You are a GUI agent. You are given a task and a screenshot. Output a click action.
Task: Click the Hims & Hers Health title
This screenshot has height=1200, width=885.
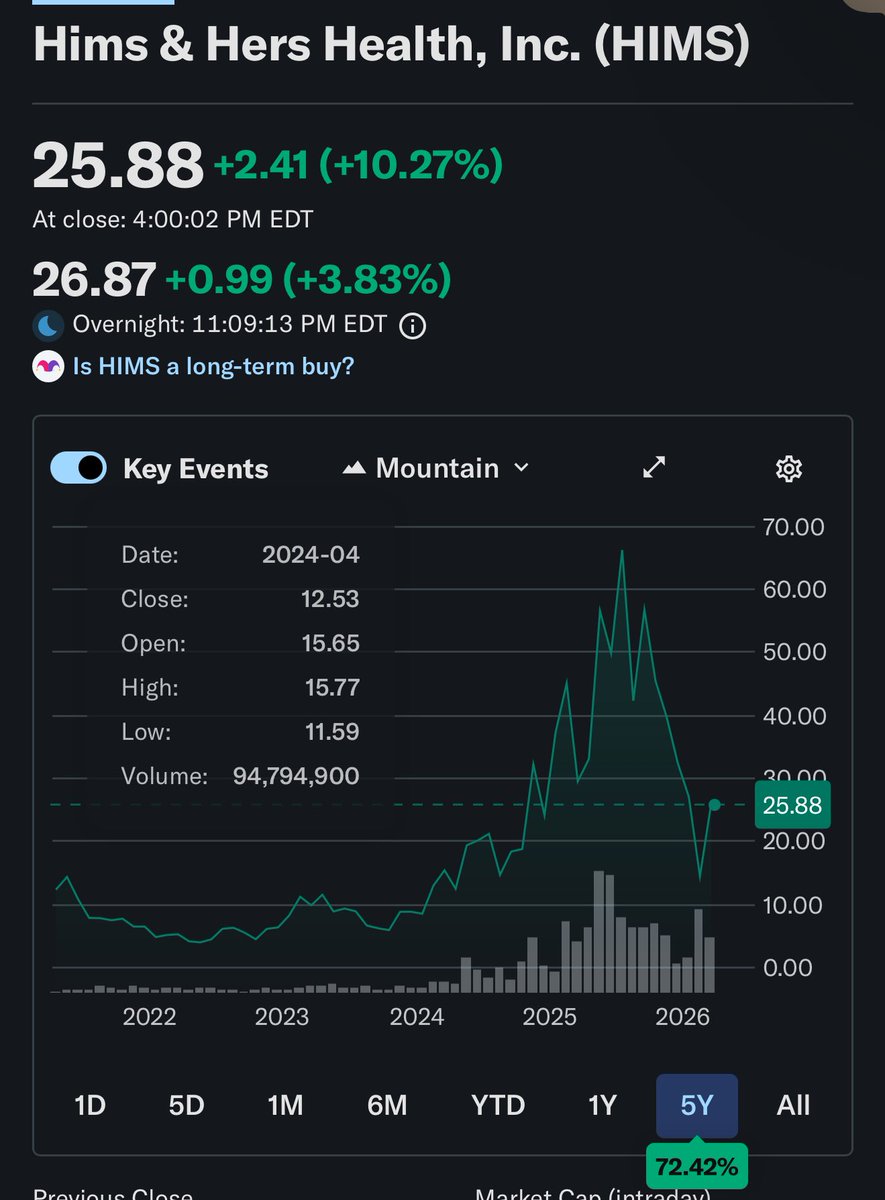coord(392,47)
